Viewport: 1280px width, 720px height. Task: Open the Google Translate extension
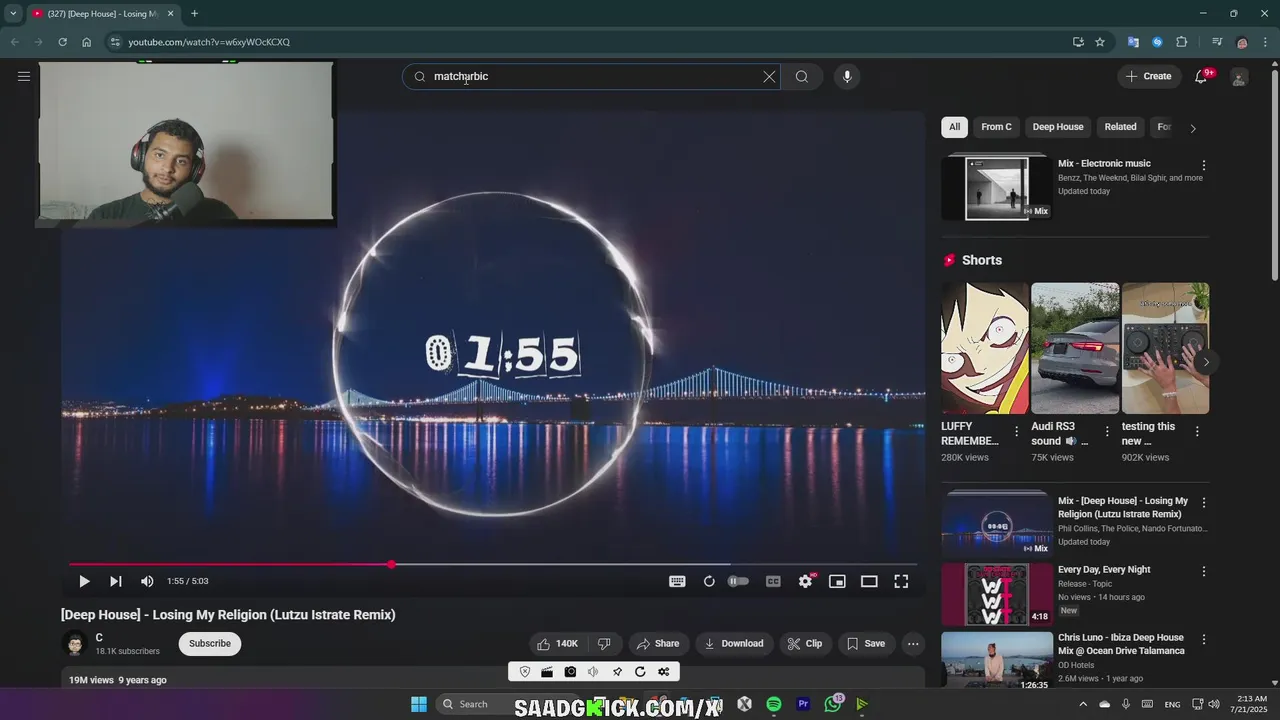pyautogui.click(x=1133, y=42)
